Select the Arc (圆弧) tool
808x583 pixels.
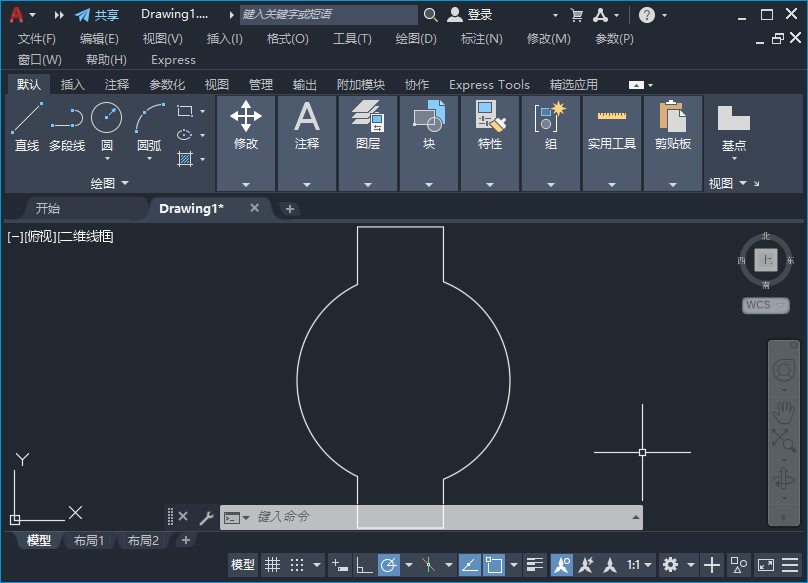click(x=149, y=126)
